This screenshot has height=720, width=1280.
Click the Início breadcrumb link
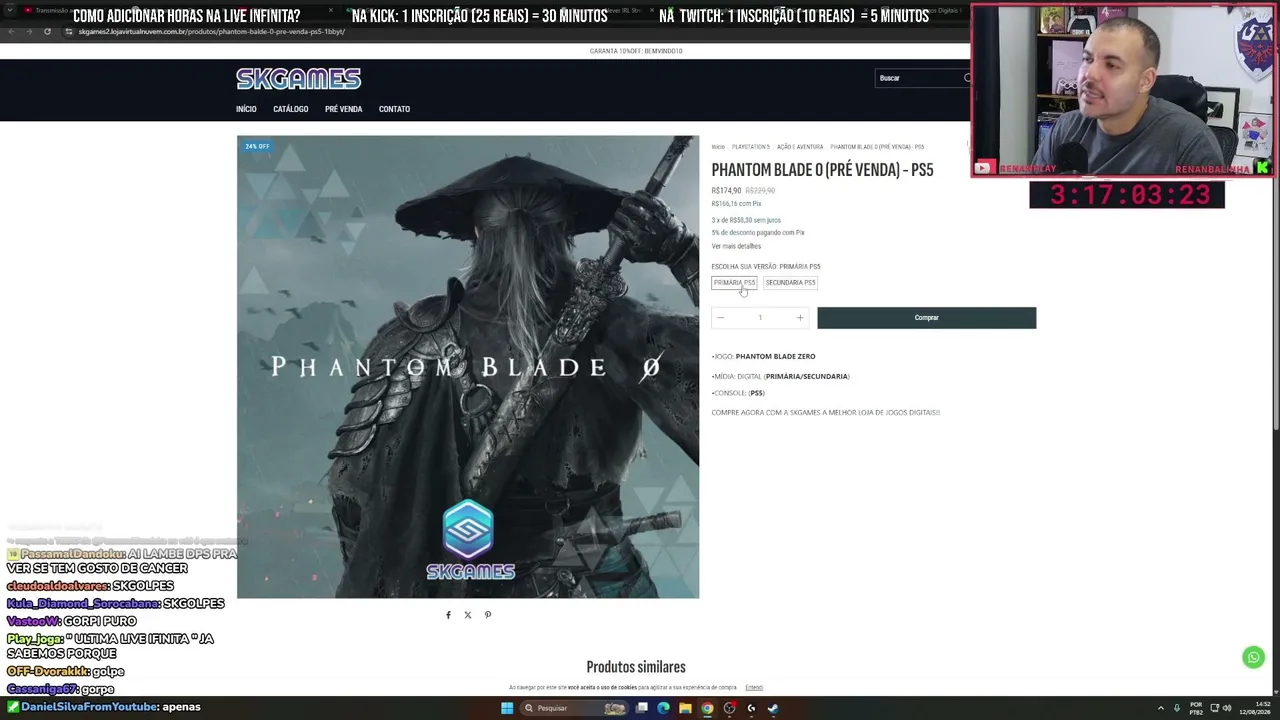coord(718,147)
